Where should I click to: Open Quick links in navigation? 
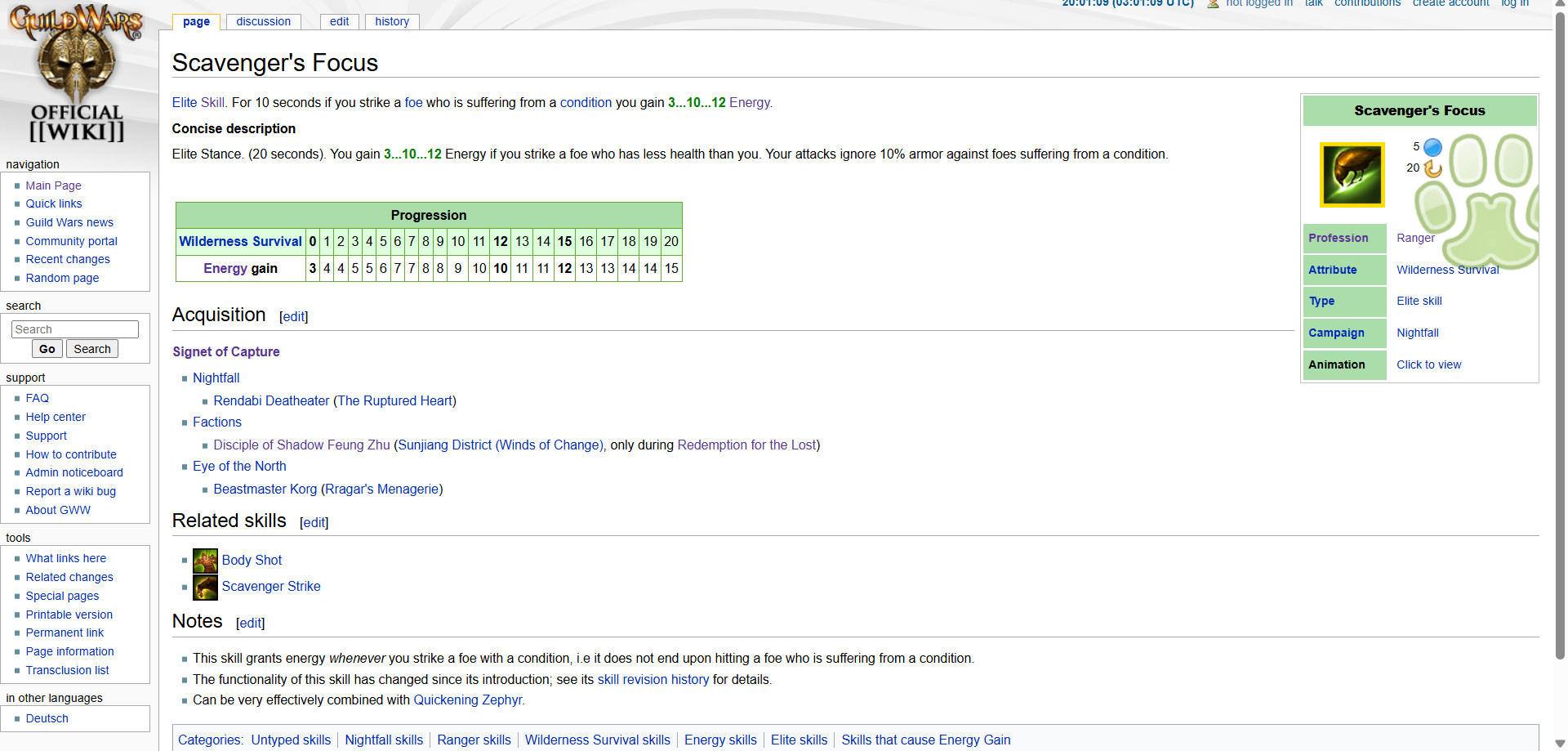(54, 203)
